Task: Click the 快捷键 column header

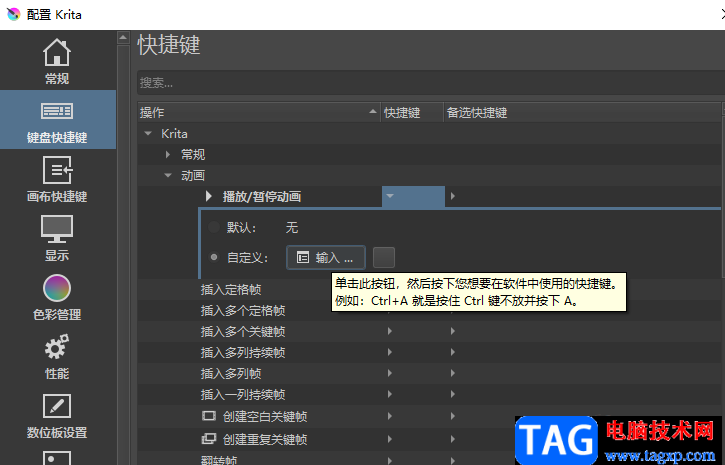Action: pos(412,112)
